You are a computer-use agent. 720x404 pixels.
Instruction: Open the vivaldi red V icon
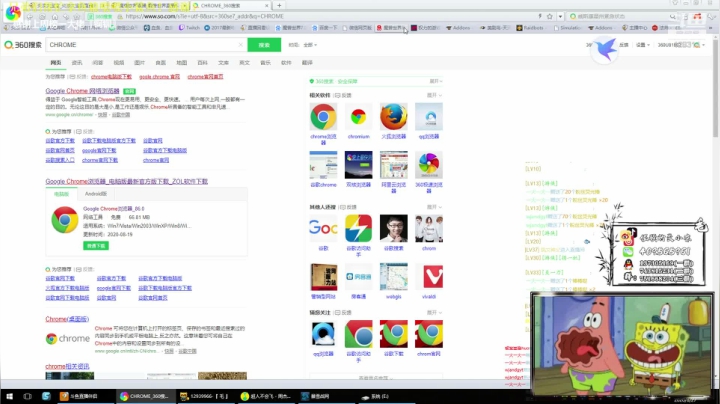click(x=429, y=277)
